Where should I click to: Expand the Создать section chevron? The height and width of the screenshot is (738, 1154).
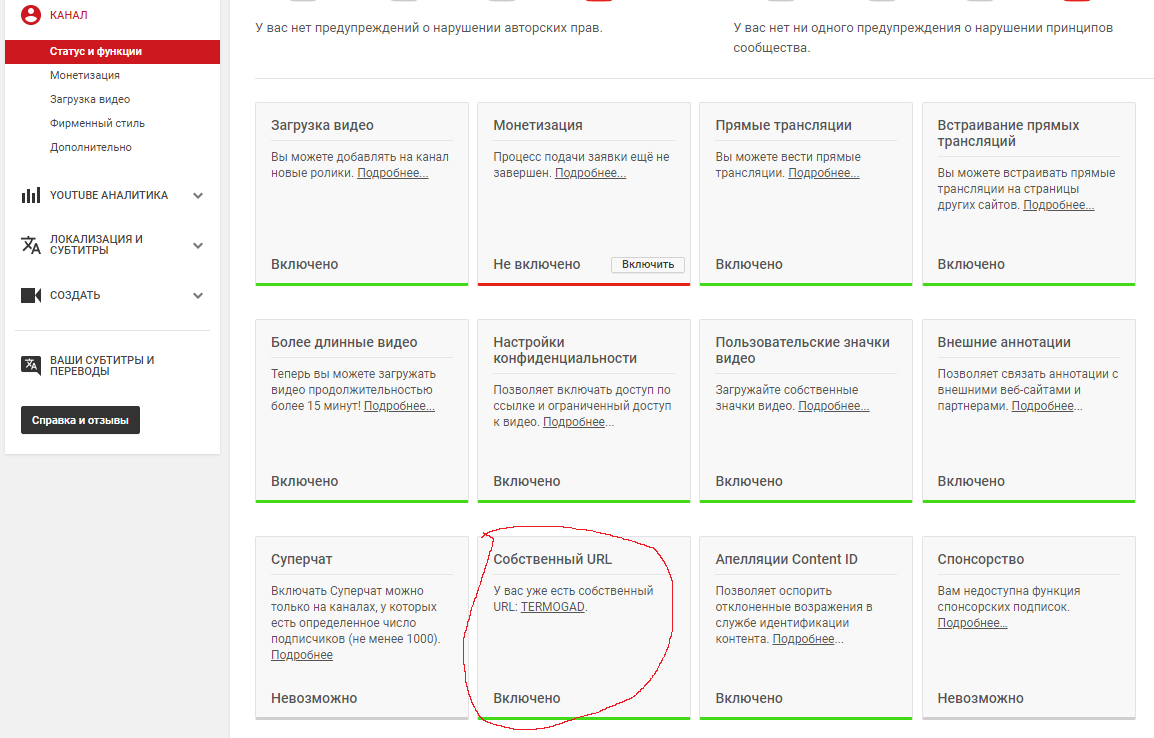coord(198,296)
